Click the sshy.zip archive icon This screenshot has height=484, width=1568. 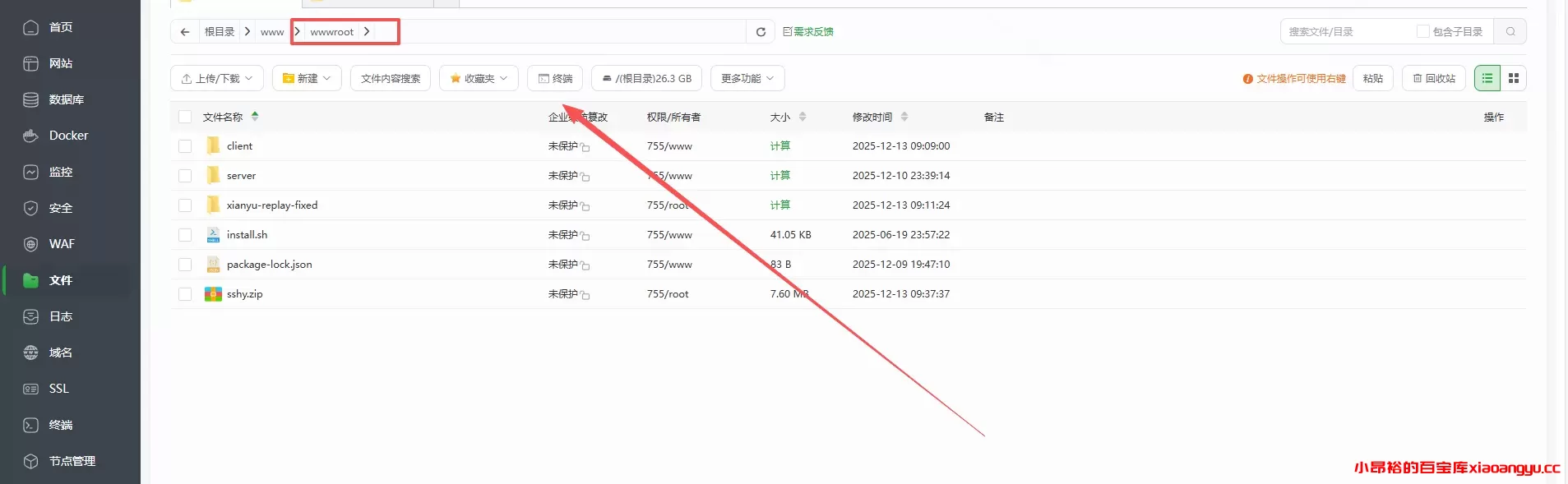[213, 293]
